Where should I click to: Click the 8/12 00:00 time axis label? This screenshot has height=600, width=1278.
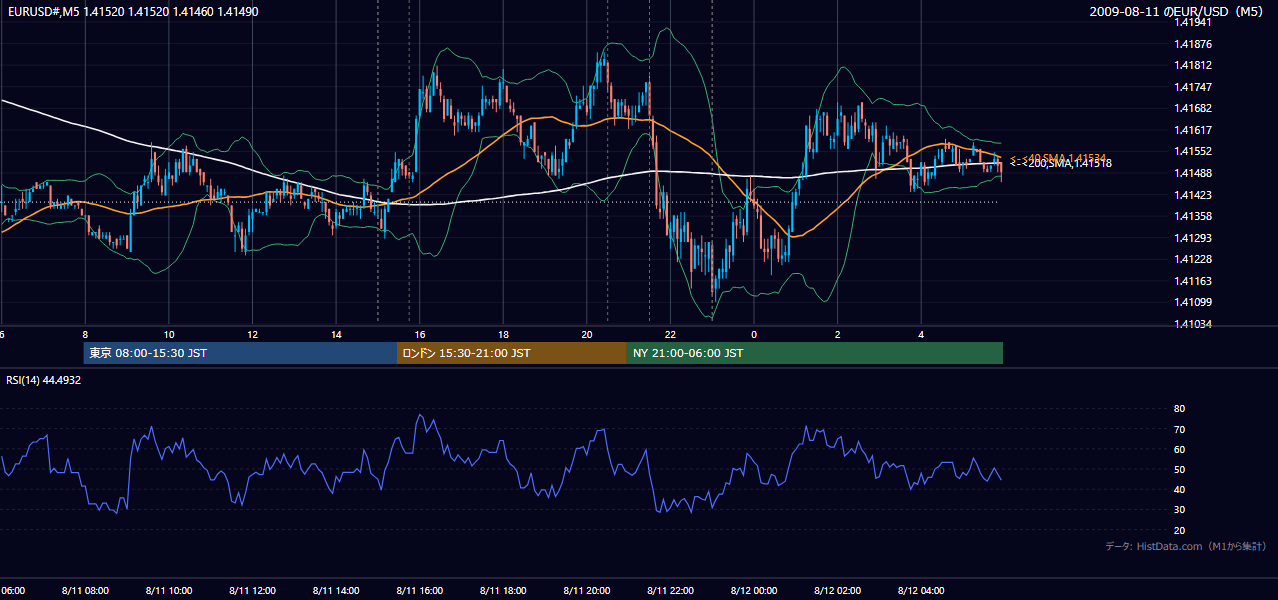(753, 591)
